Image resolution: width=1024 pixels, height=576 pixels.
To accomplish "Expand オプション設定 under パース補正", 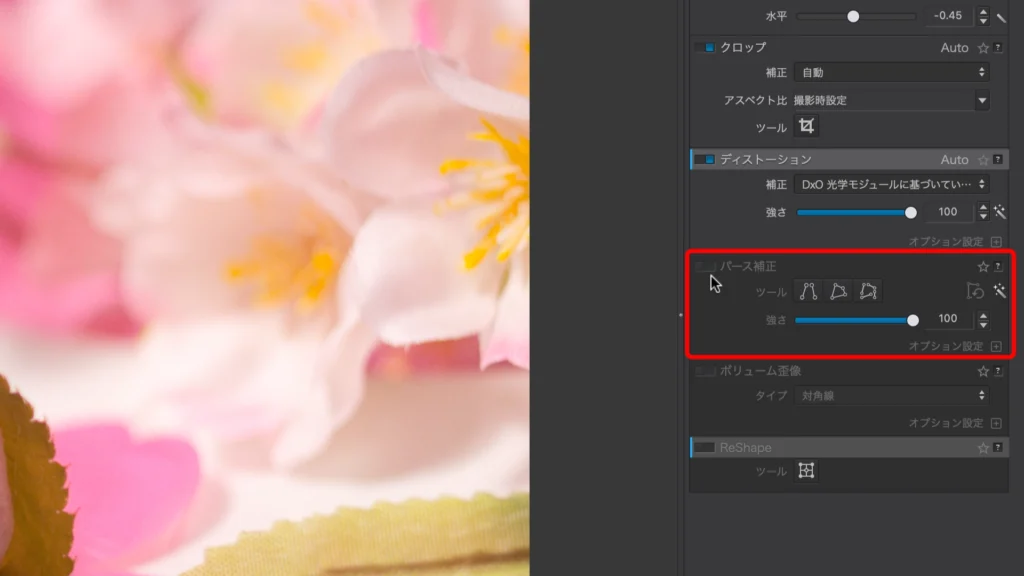I will (996, 346).
